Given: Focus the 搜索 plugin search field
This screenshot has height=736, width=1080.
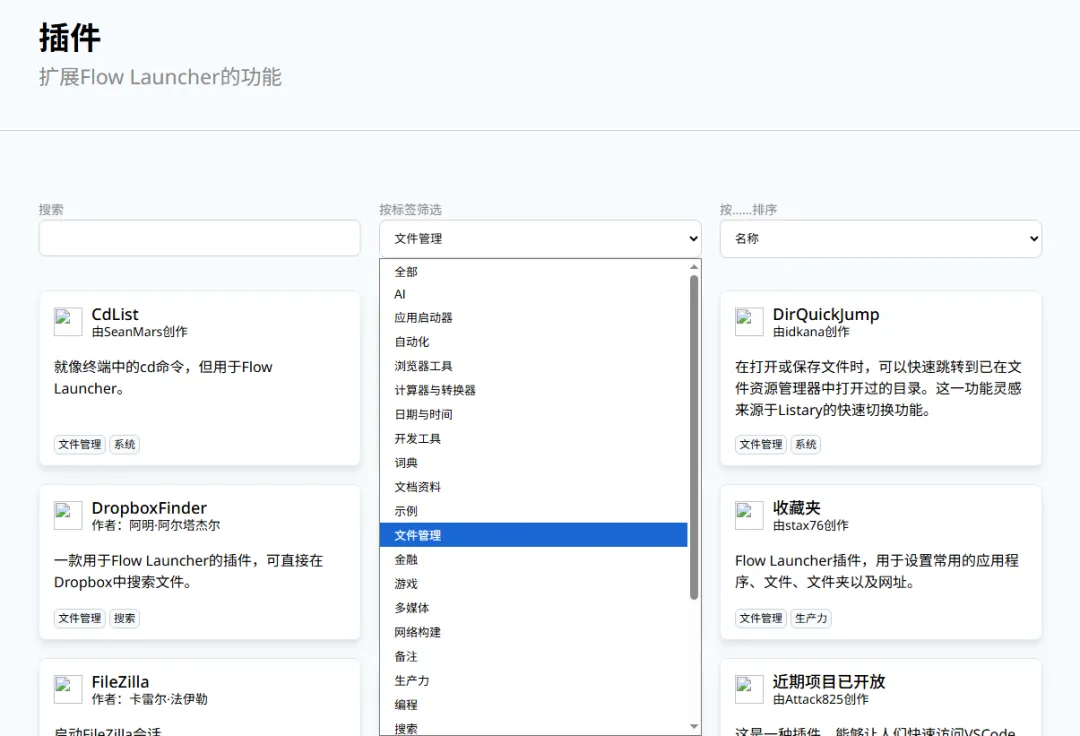Looking at the screenshot, I should pyautogui.click(x=200, y=238).
